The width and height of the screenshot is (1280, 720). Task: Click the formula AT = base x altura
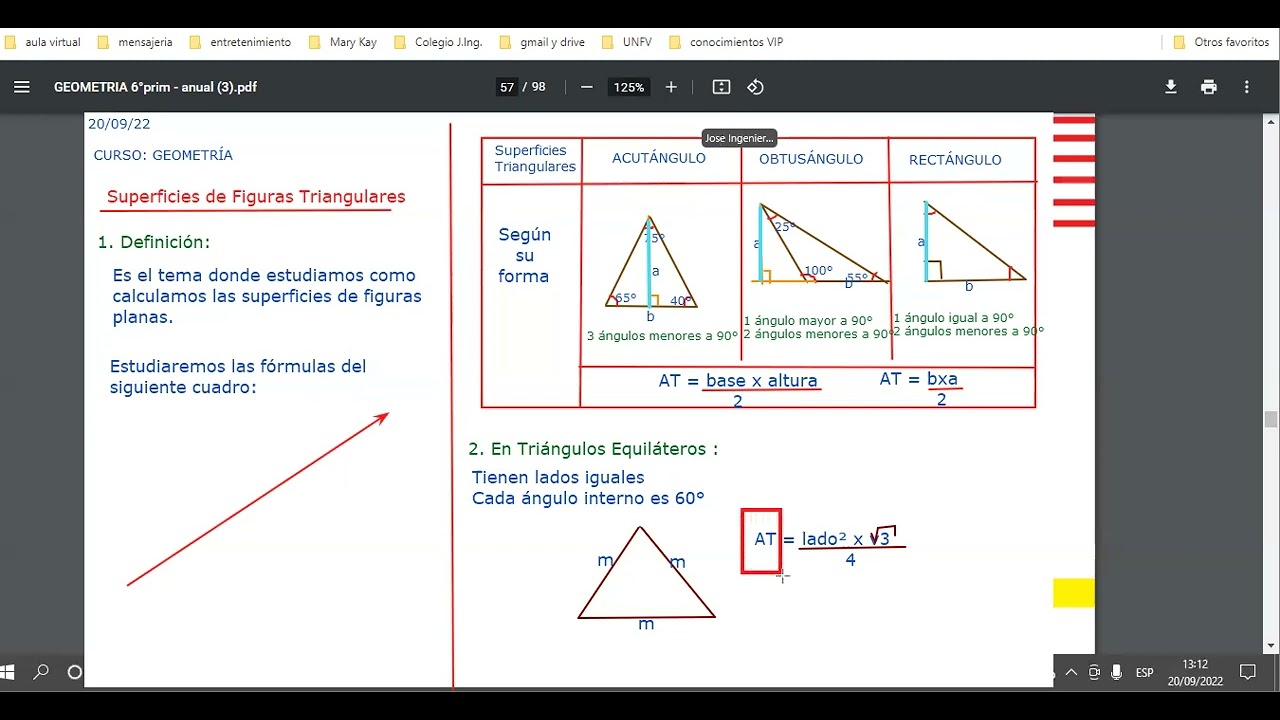(738, 389)
